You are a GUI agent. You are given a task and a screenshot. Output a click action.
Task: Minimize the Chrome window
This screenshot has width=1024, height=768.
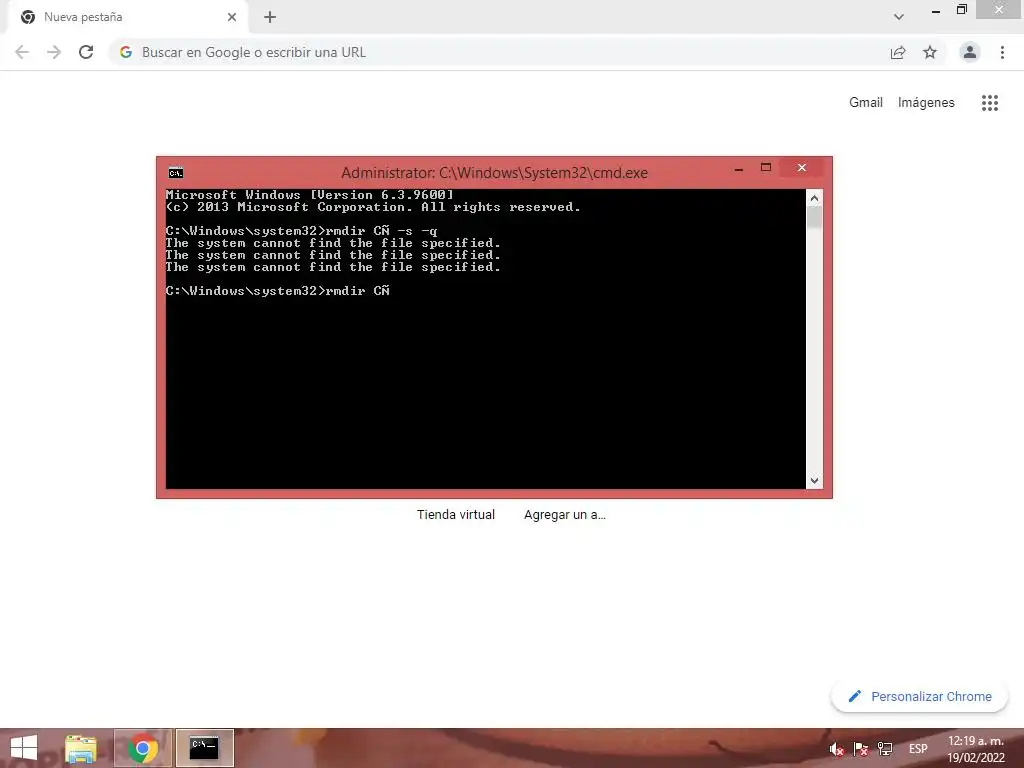pos(936,10)
